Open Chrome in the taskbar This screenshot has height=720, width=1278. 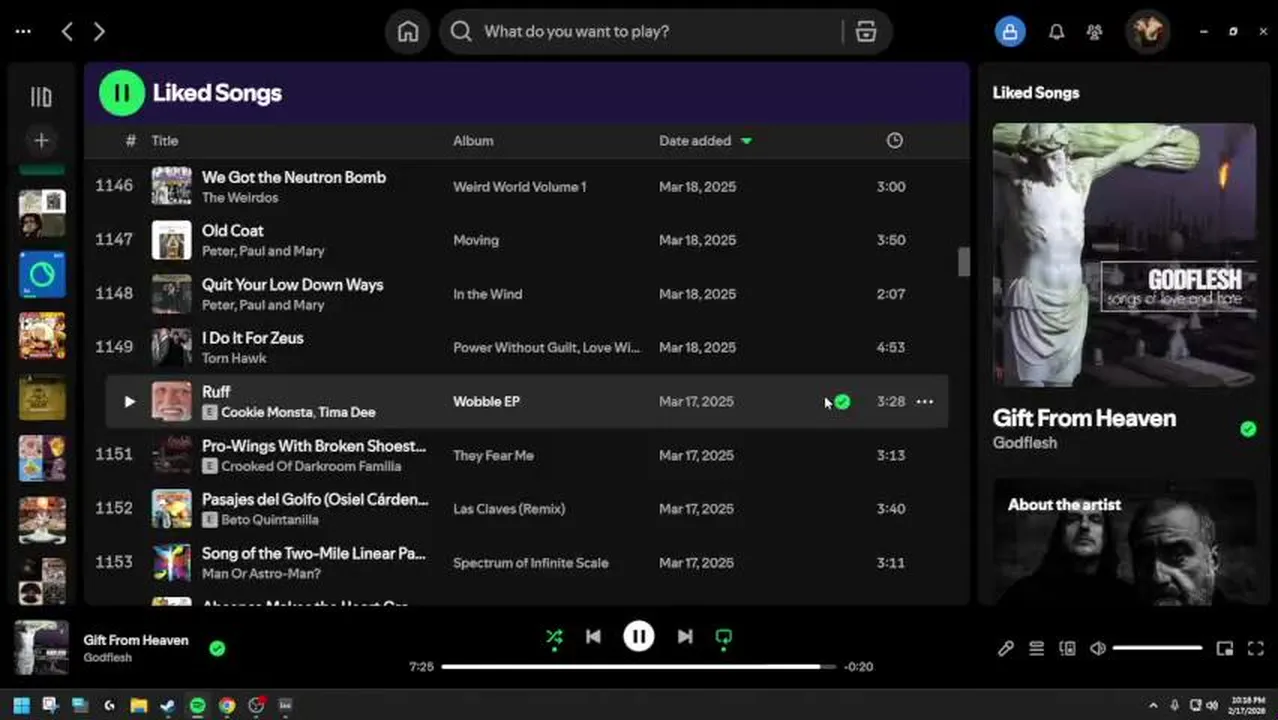[x=227, y=705]
